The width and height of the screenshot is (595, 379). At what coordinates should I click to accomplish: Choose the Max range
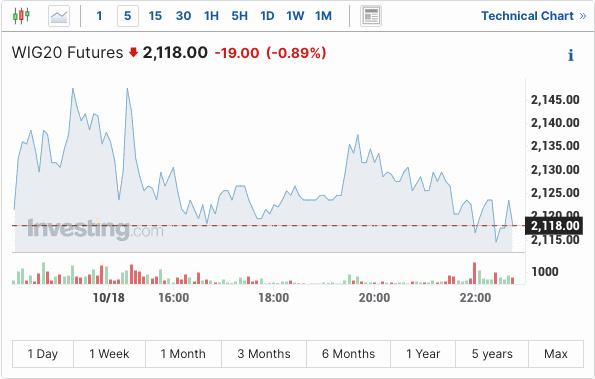tap(556, 354)
